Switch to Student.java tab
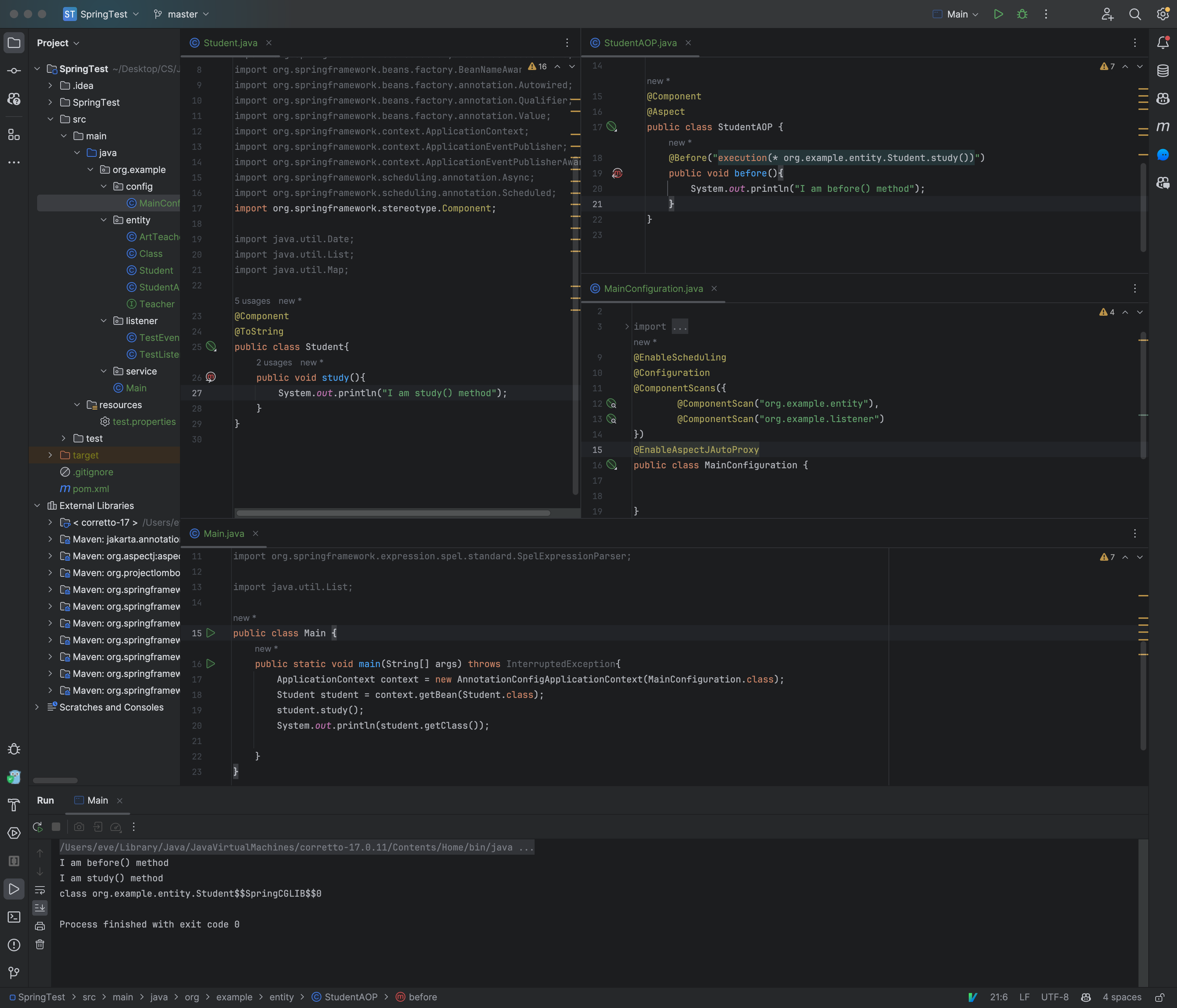1177x1008 pixels. tap(230, 43)
